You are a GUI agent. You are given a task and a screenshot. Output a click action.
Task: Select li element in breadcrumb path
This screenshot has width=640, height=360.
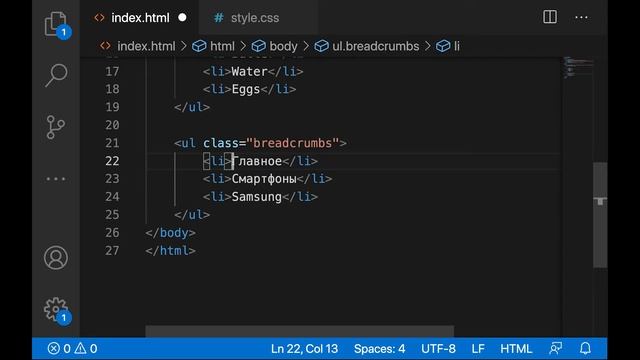(x=456, y=46)
